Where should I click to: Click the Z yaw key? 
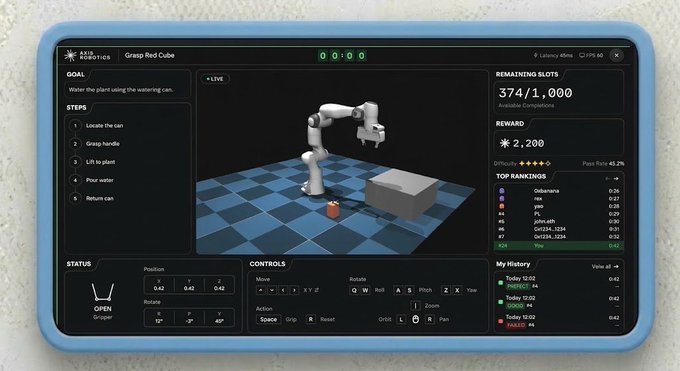446,290
